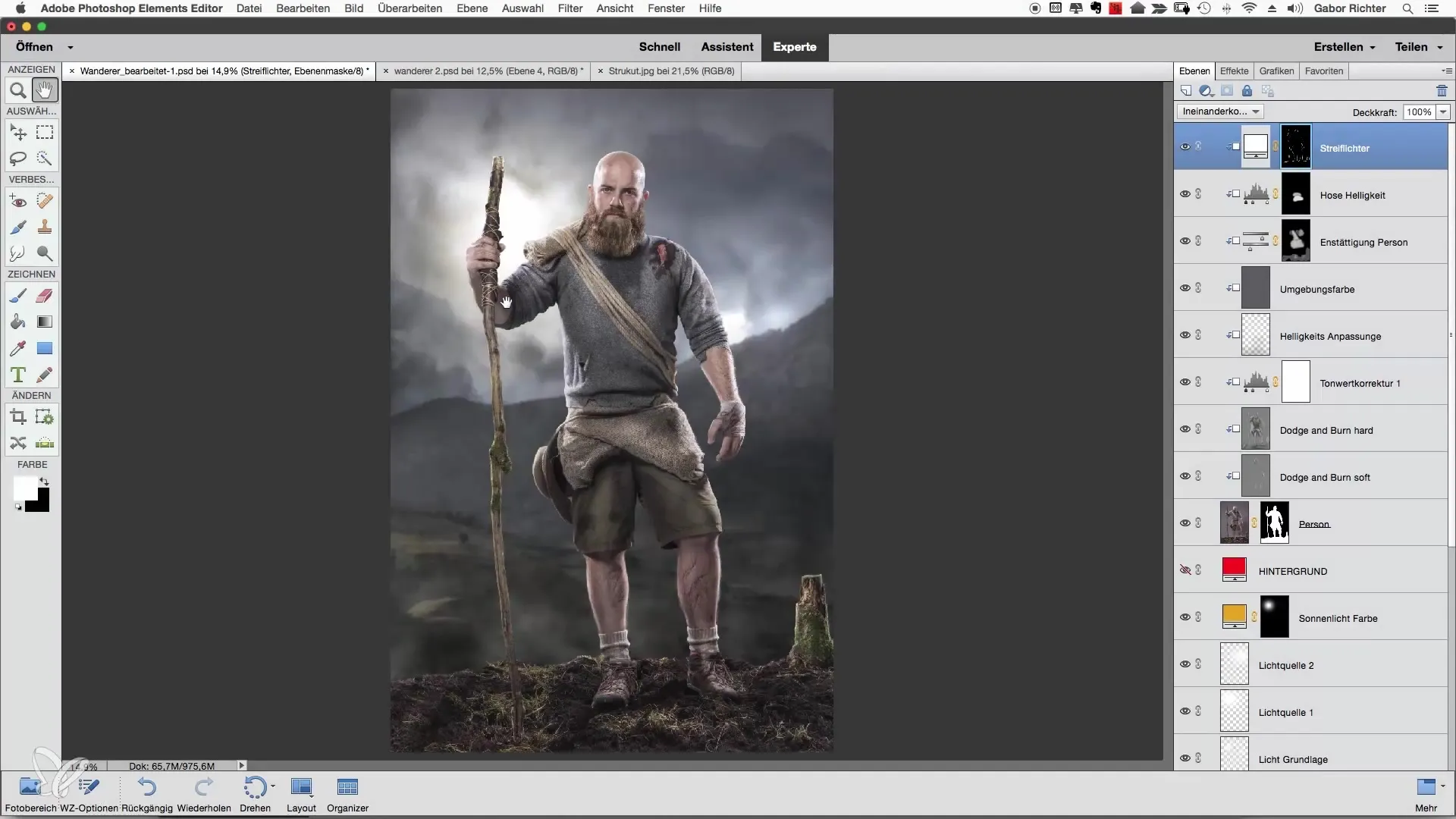This screenshot has height=819, width=1456.
Task: Open the Fotobereich photo bin
Action: [30, 794]
